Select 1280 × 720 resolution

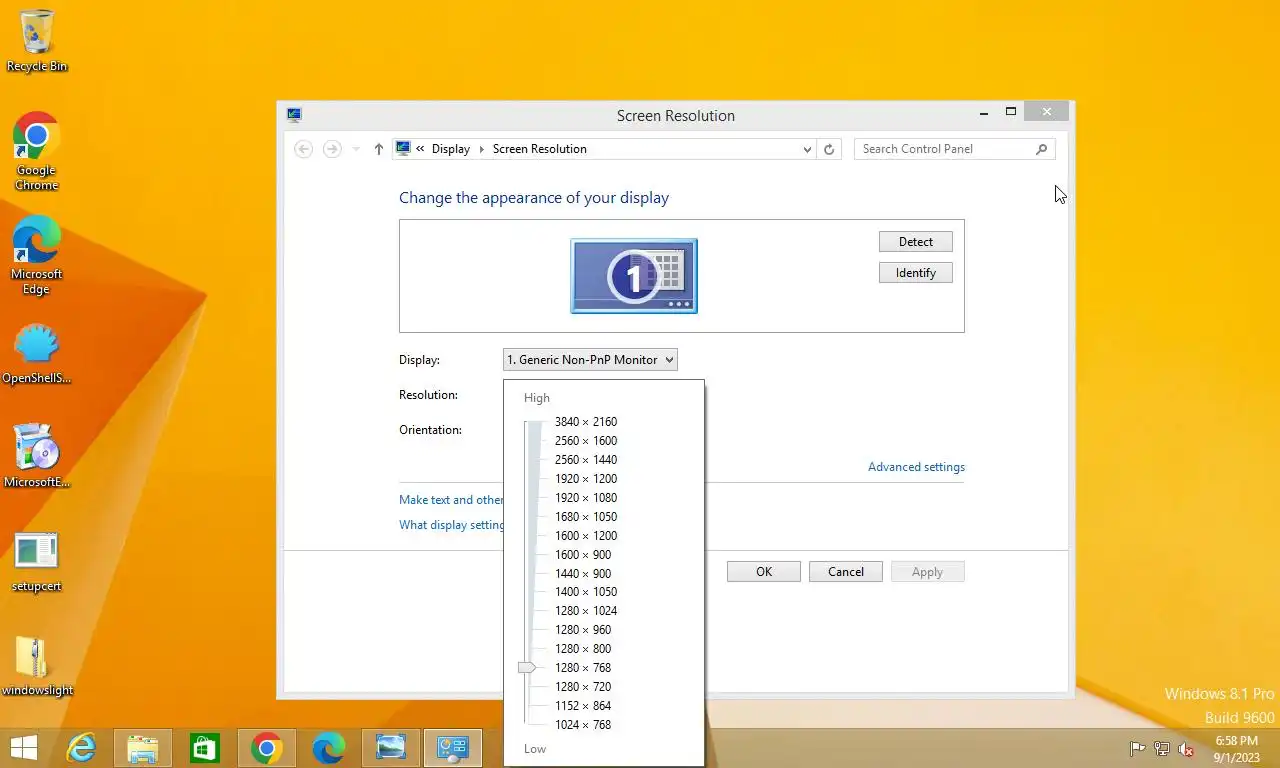click(583, 687)
